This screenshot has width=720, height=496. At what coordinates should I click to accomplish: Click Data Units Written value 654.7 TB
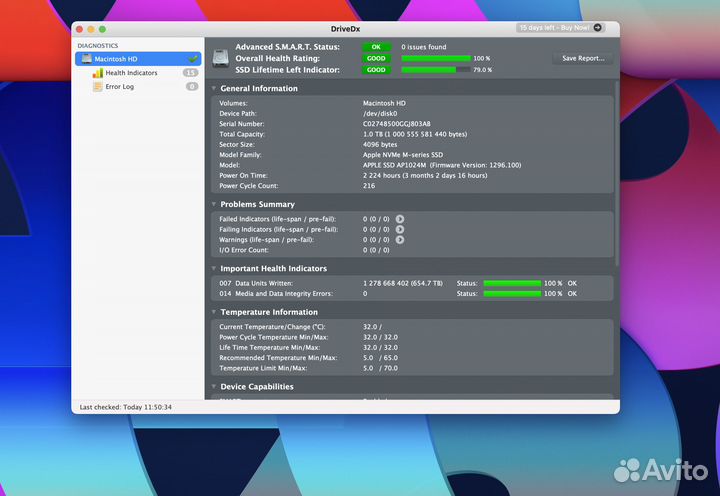click(x=403, y=283)
